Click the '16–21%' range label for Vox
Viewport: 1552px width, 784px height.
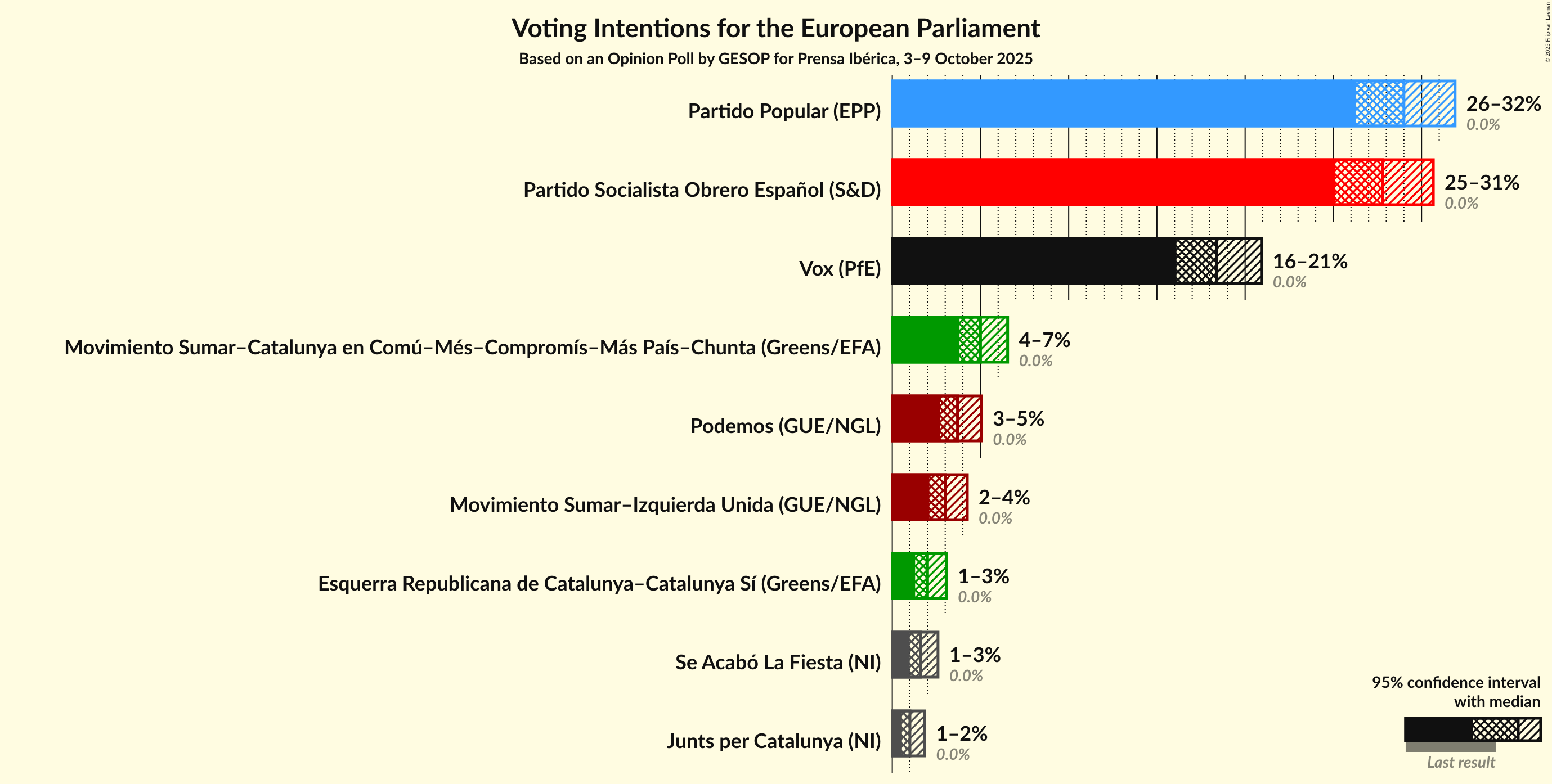(x=1310, y=261)
